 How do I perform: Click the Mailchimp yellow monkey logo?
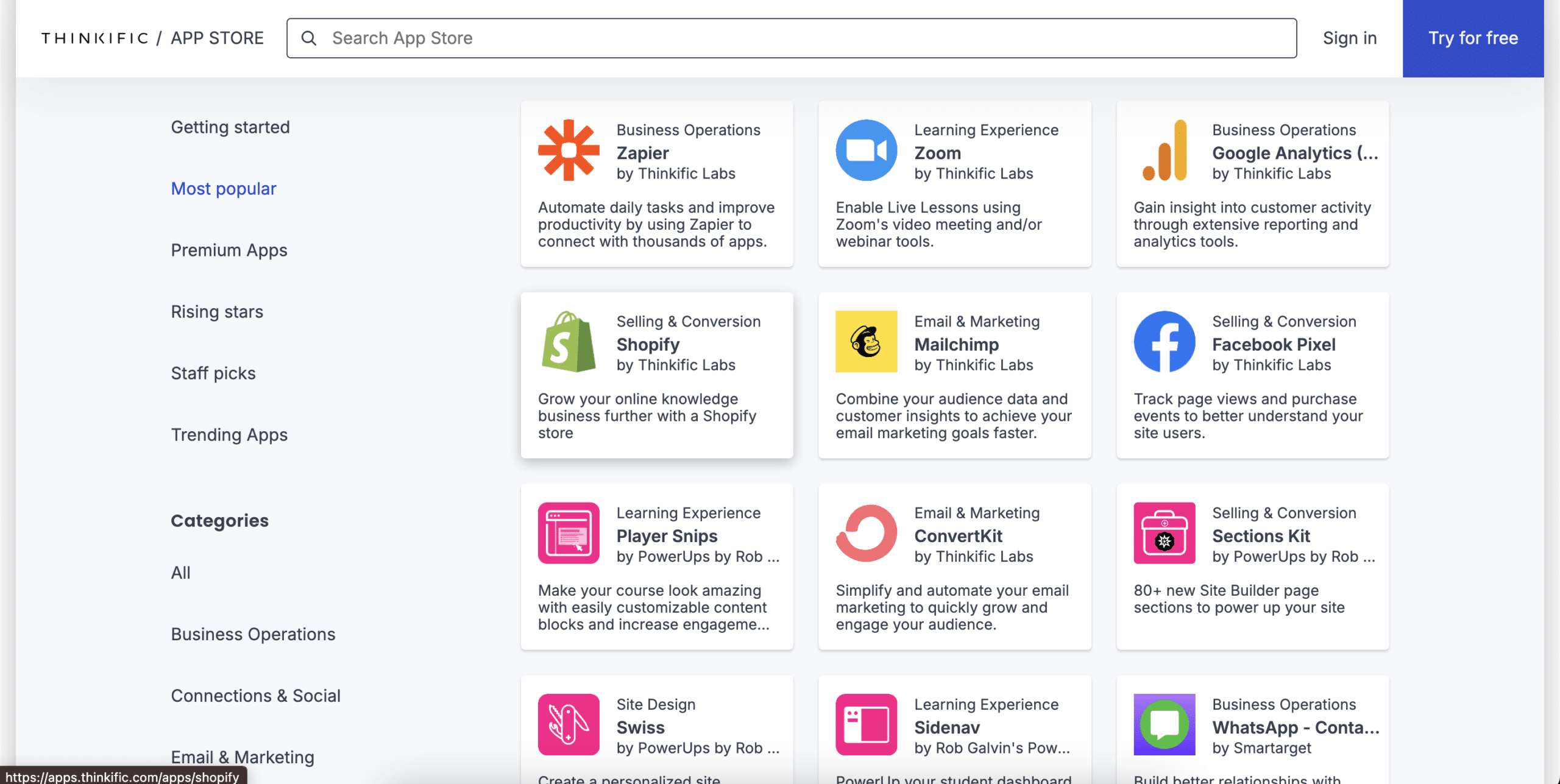(866, 342)
